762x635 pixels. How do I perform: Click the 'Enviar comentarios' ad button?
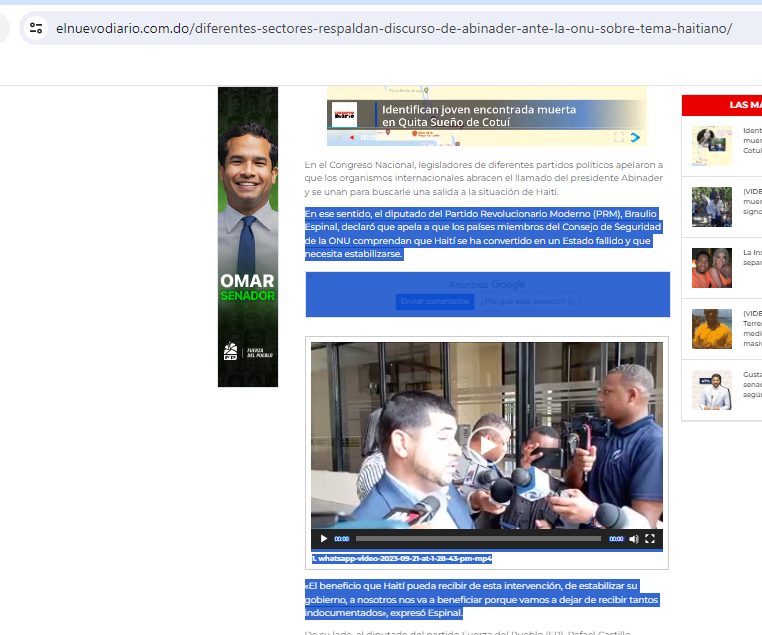[x=434, y=301]
